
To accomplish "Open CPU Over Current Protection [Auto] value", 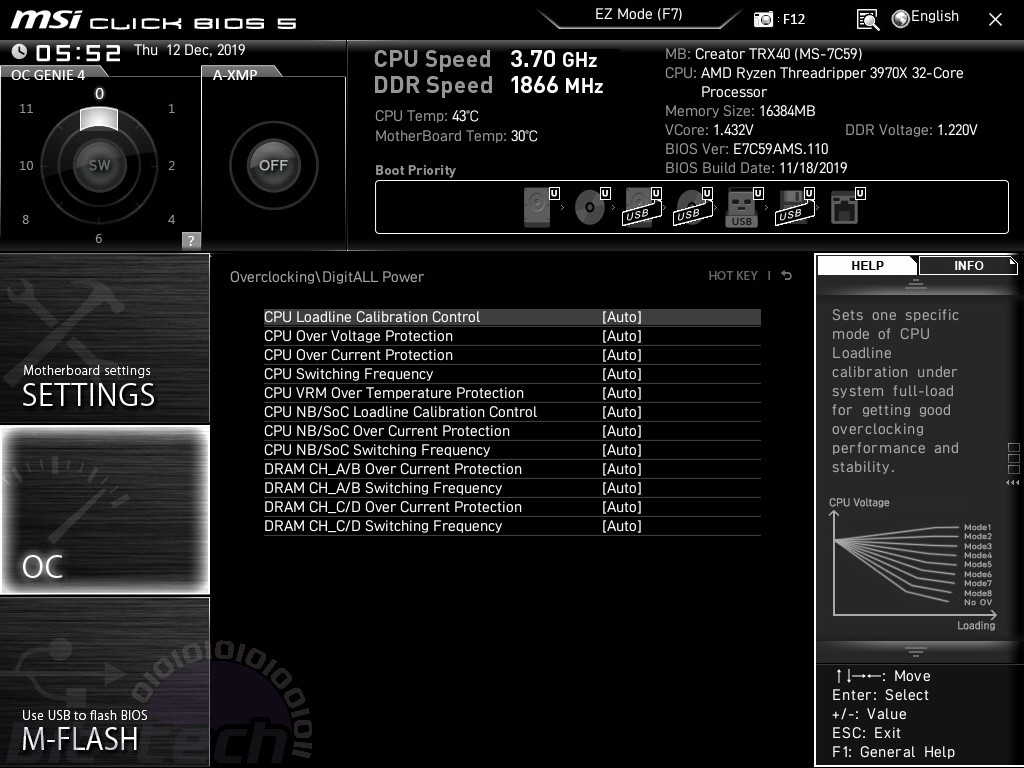I will point(622,355).
